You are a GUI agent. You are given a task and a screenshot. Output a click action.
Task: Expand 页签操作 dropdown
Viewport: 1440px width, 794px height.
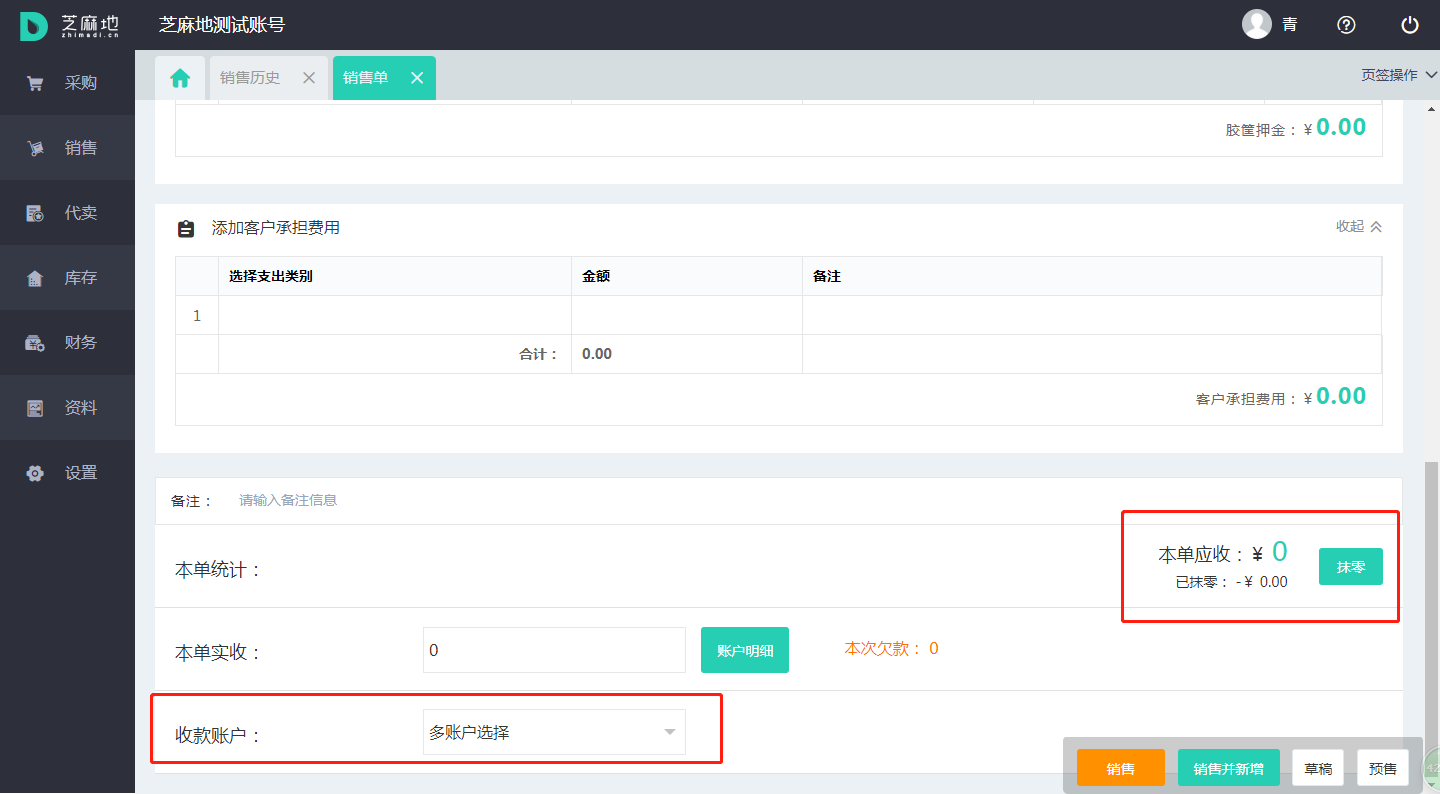coord(1399,75)
